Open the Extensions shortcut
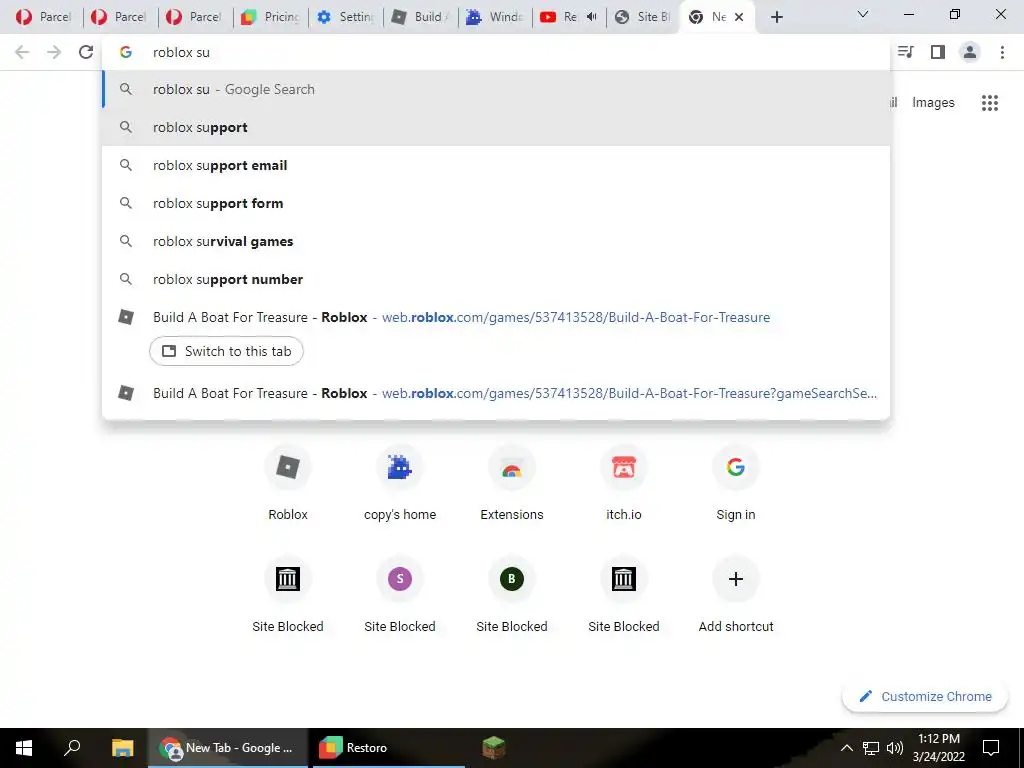This screenshot has height=768, width=1024. [x=512, y=483]
